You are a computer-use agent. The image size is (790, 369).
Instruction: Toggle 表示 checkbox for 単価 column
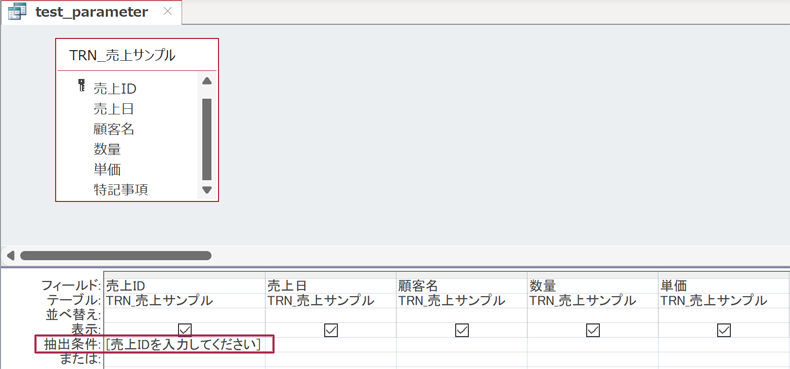tap(724, 330)
